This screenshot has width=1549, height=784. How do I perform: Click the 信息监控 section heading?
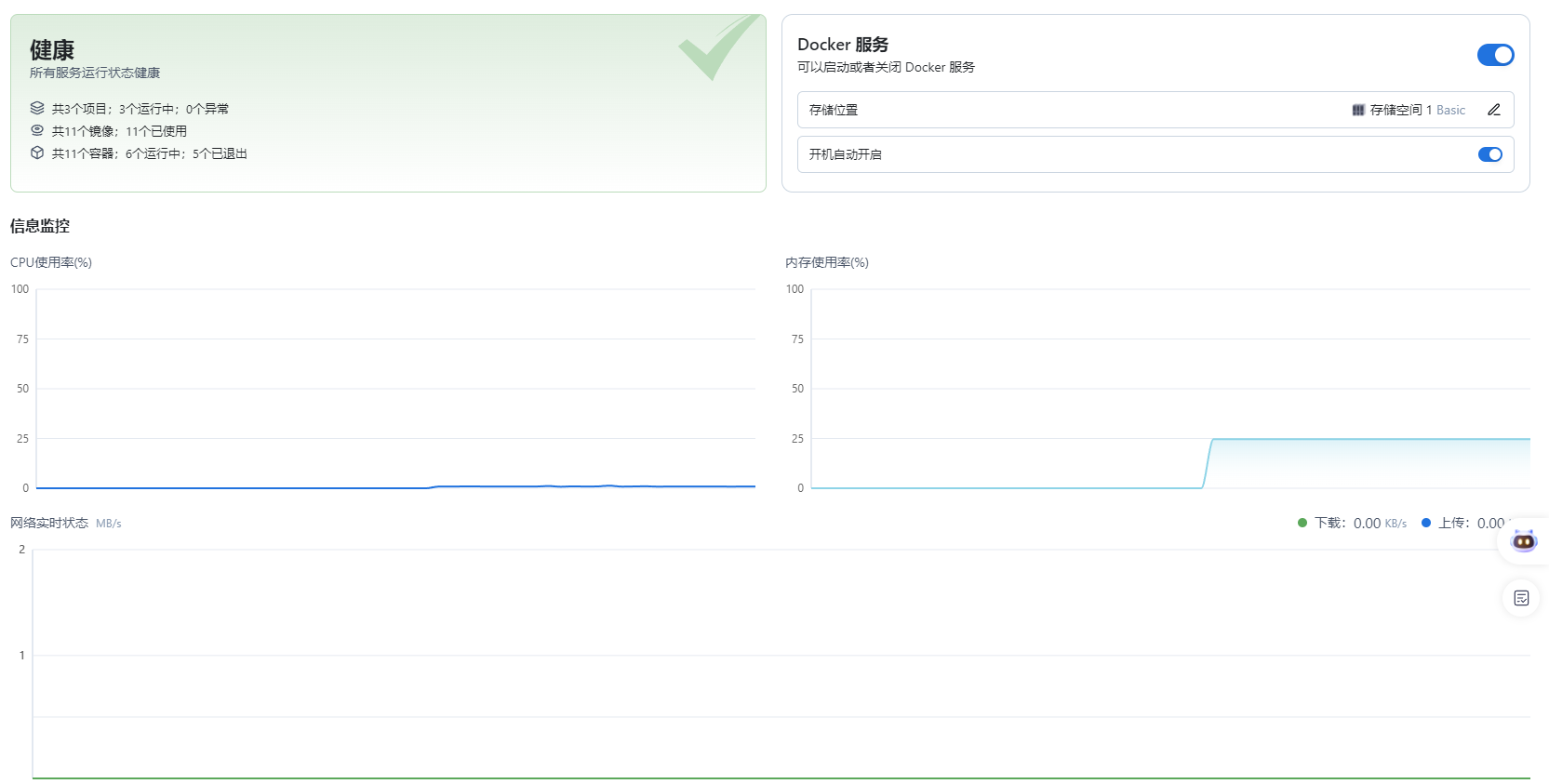[x=40, y=226]
